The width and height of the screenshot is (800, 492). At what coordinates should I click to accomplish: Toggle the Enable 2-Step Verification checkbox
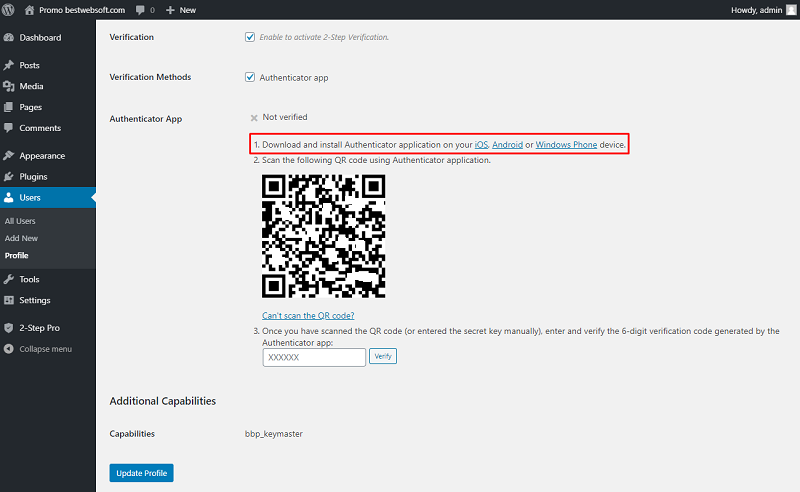[x=250, y=37]
